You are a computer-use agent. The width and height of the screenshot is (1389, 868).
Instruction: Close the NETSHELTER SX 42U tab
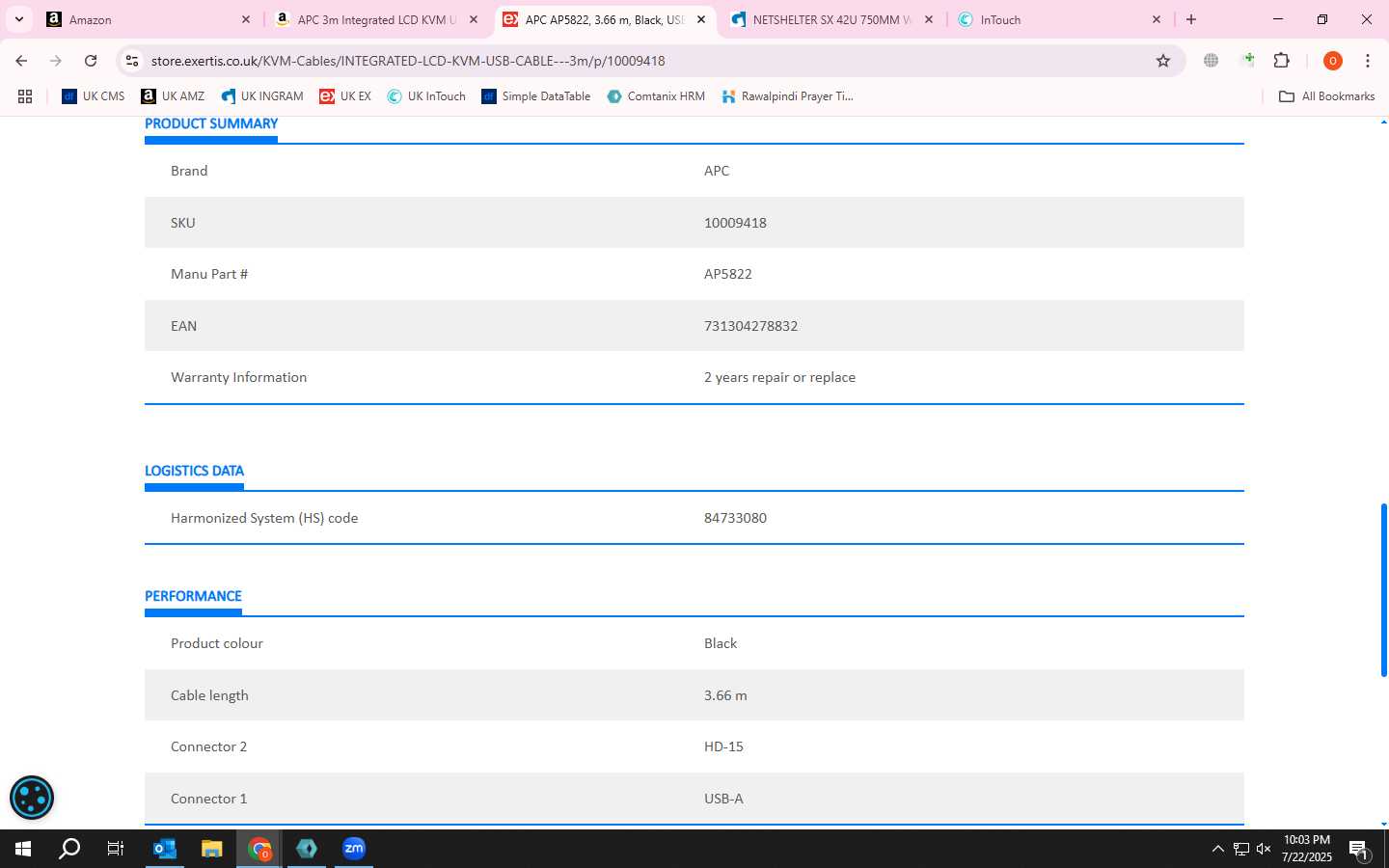click(x=929, y=19)
